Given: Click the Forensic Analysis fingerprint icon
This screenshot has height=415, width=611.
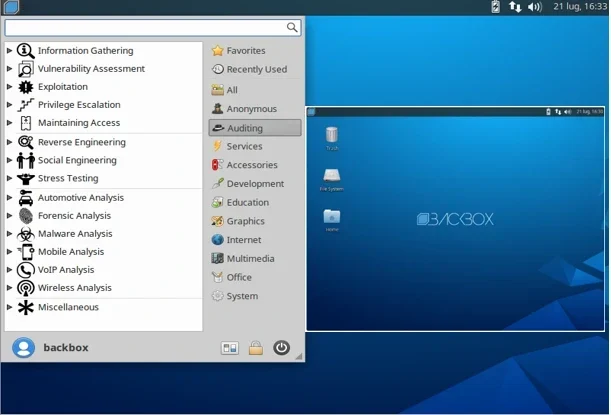Looking at the screenshot, I should click(x=26, y=216).
